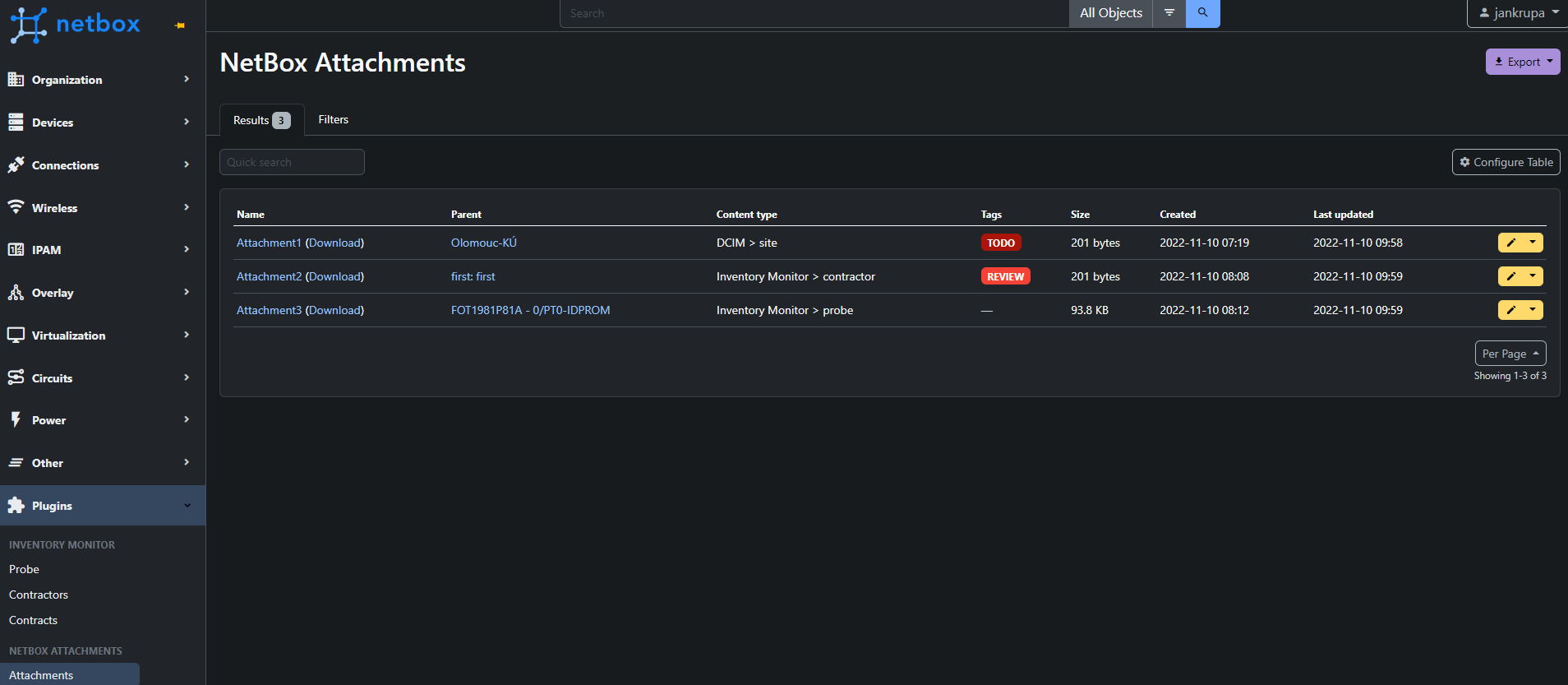Click the red TODO tag

coord(1001,243)
